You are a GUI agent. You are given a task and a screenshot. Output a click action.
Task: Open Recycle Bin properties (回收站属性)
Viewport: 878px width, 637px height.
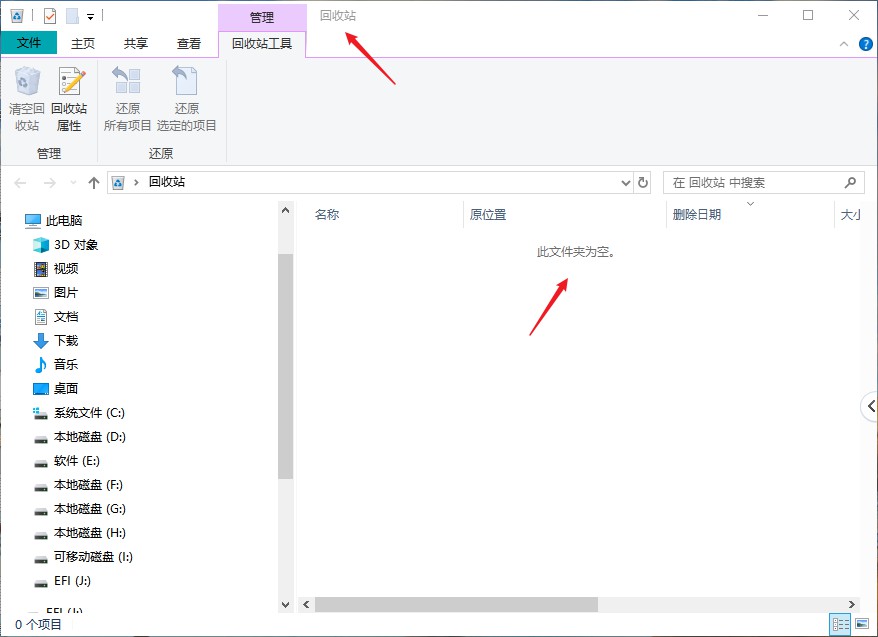[x=69, y=100]
